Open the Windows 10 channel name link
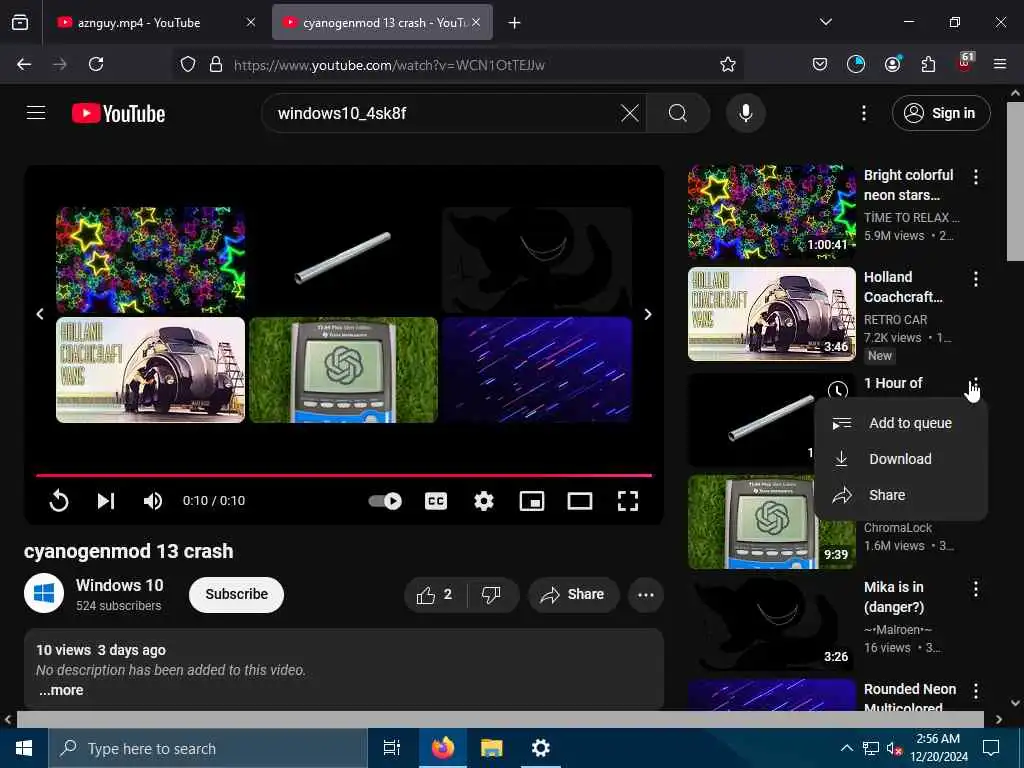Image resolution: width=1024 pixels, height=768 pixels. (120, 585)
